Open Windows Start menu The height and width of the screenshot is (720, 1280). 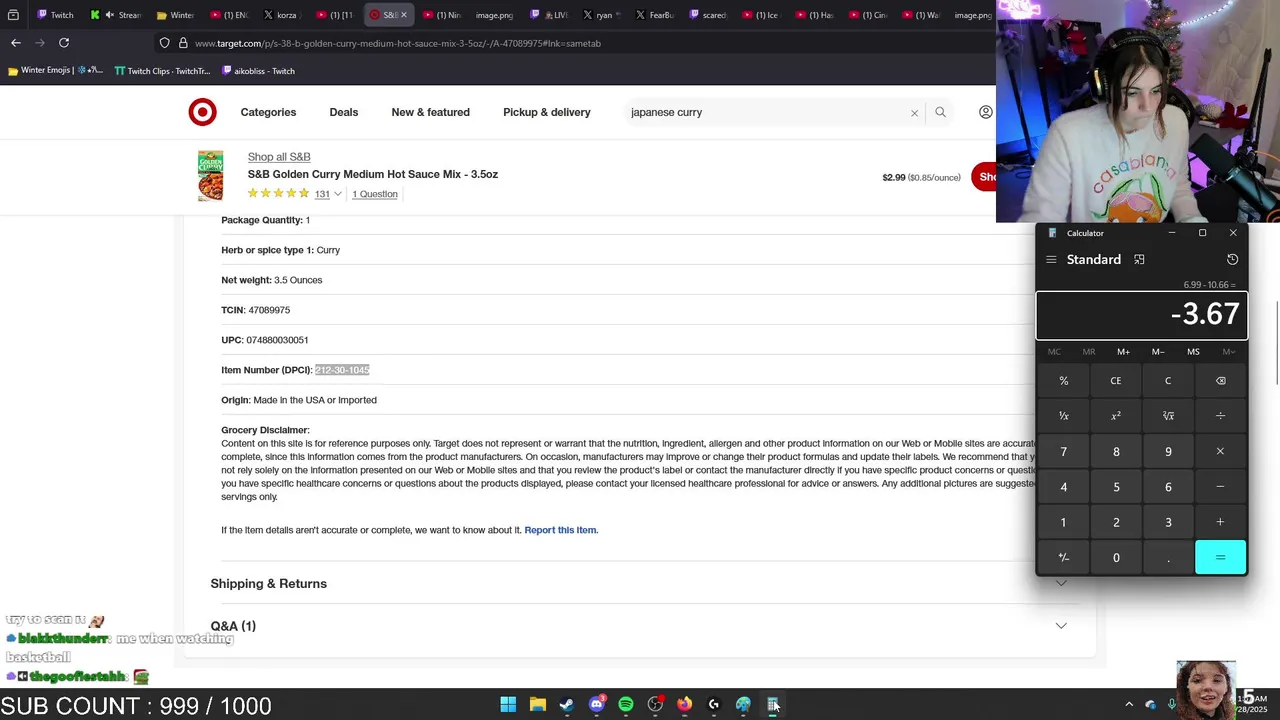(x=508, y=705)
